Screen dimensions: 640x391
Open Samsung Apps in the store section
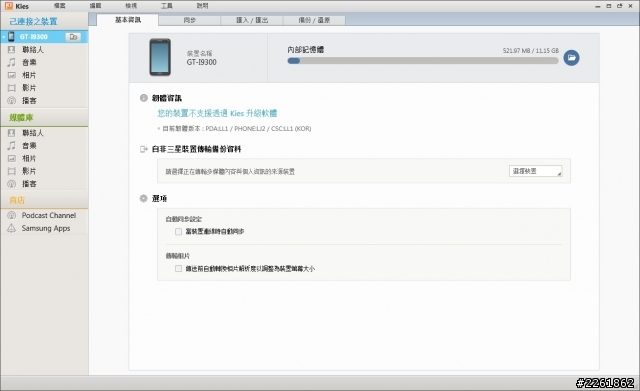pyautogui.click(x=46, y=228)
